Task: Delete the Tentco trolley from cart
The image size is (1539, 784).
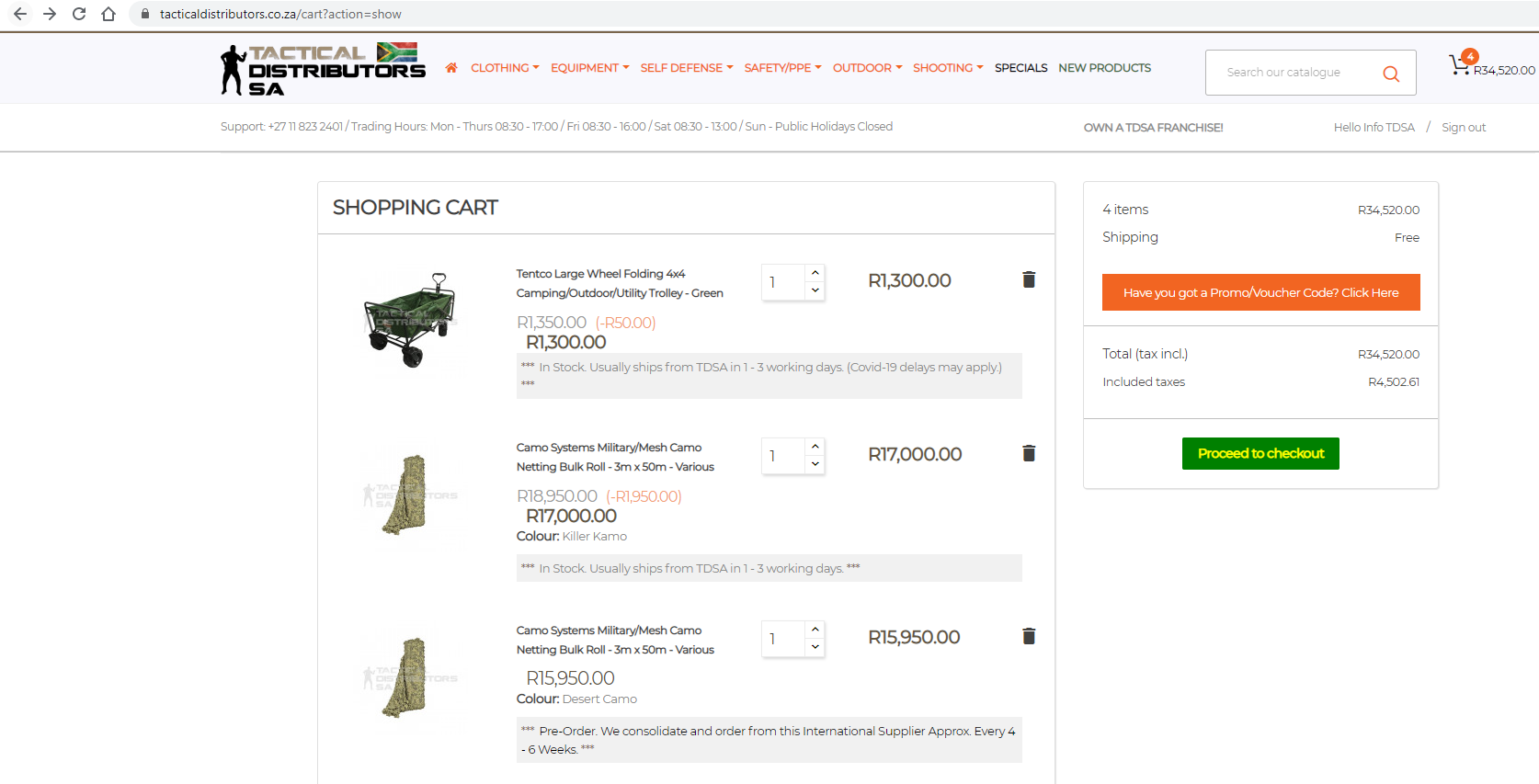Action: [1029, 279]
